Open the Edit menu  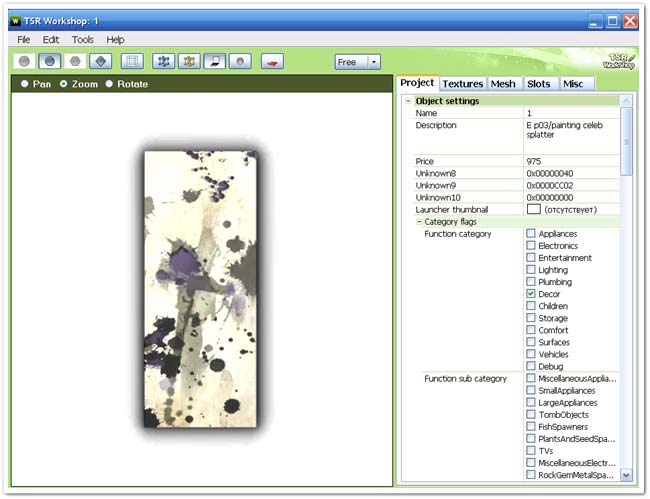tap(51, 40)
